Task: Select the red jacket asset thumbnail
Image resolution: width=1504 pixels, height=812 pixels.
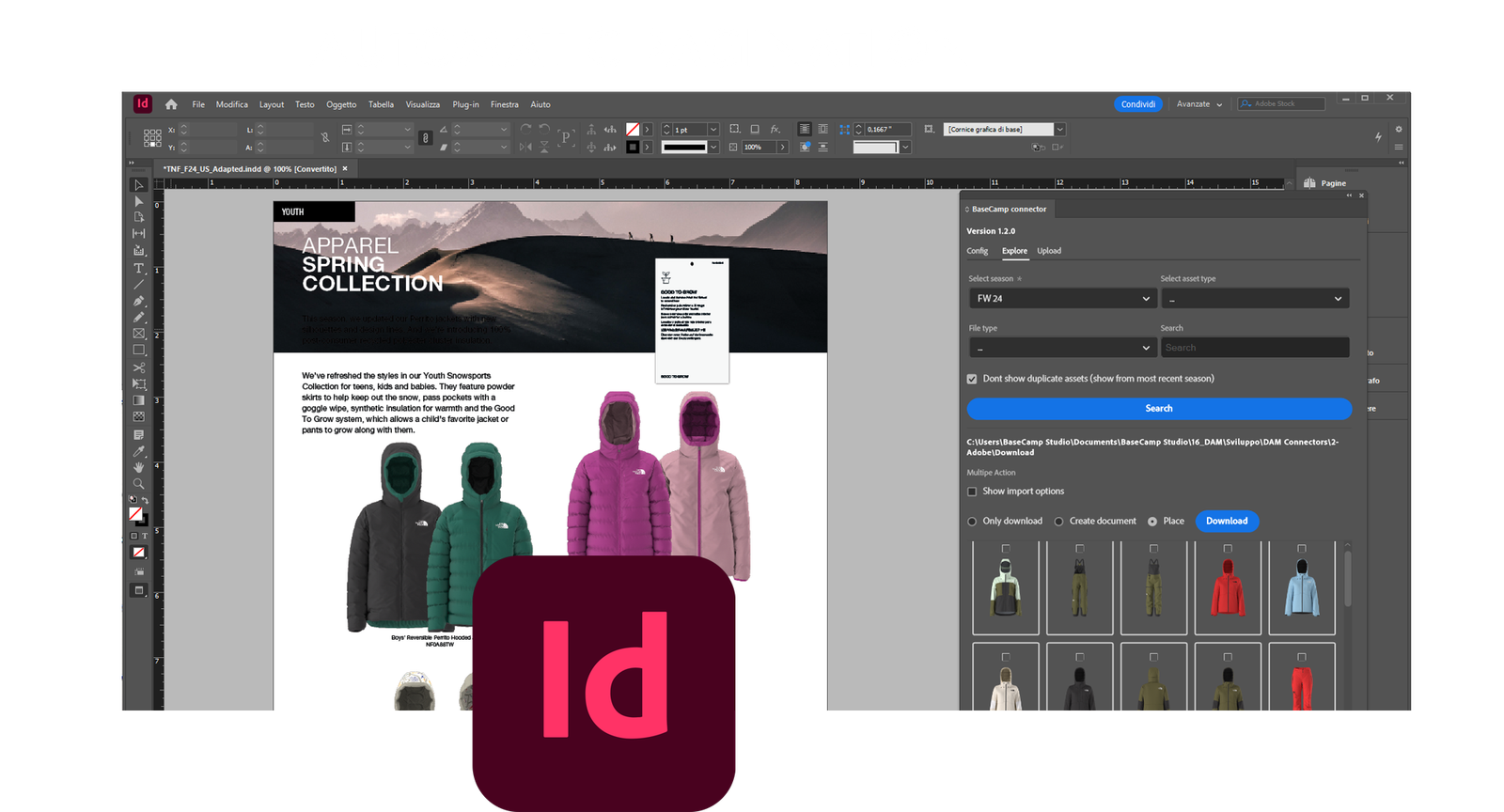Action: coord(1228,589)
